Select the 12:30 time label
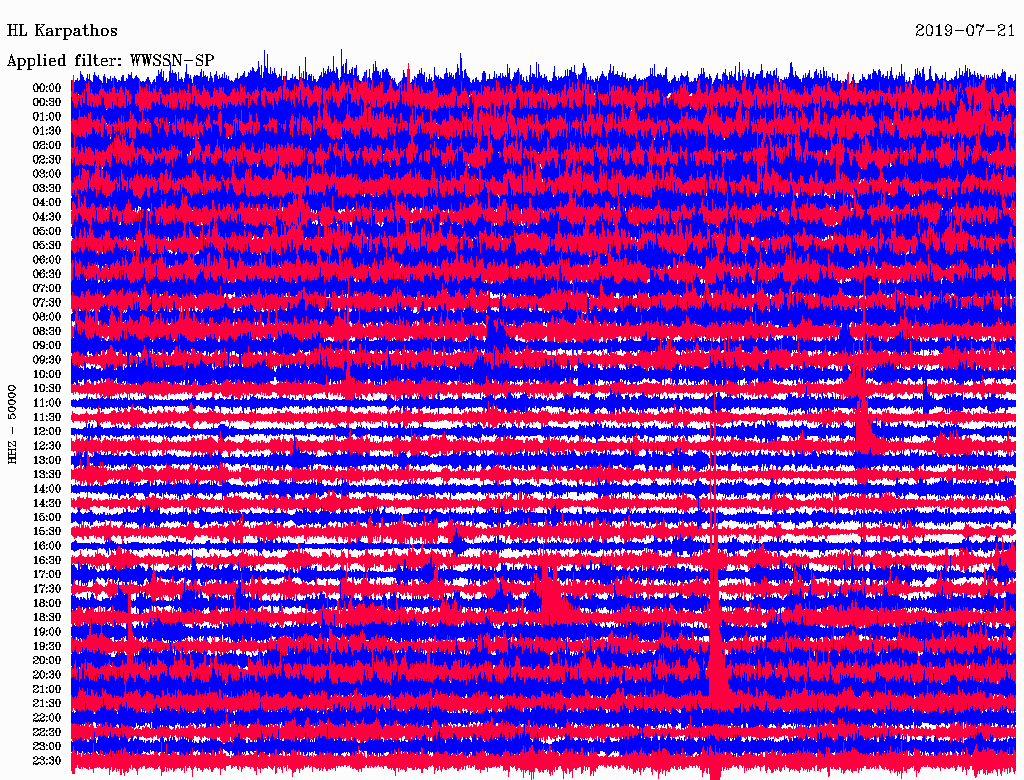This screenshot has width=1024, height=780. 47,446
